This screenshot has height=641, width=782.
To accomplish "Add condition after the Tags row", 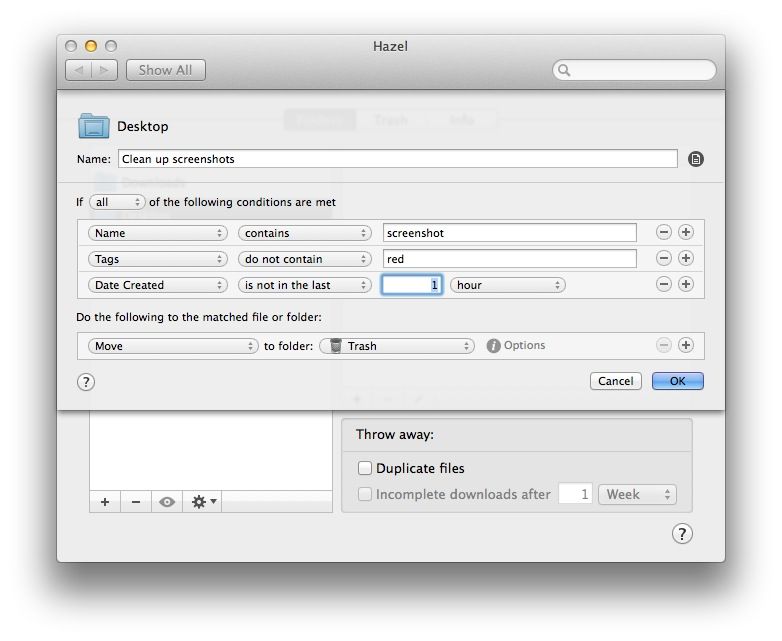I will point(686,258).
